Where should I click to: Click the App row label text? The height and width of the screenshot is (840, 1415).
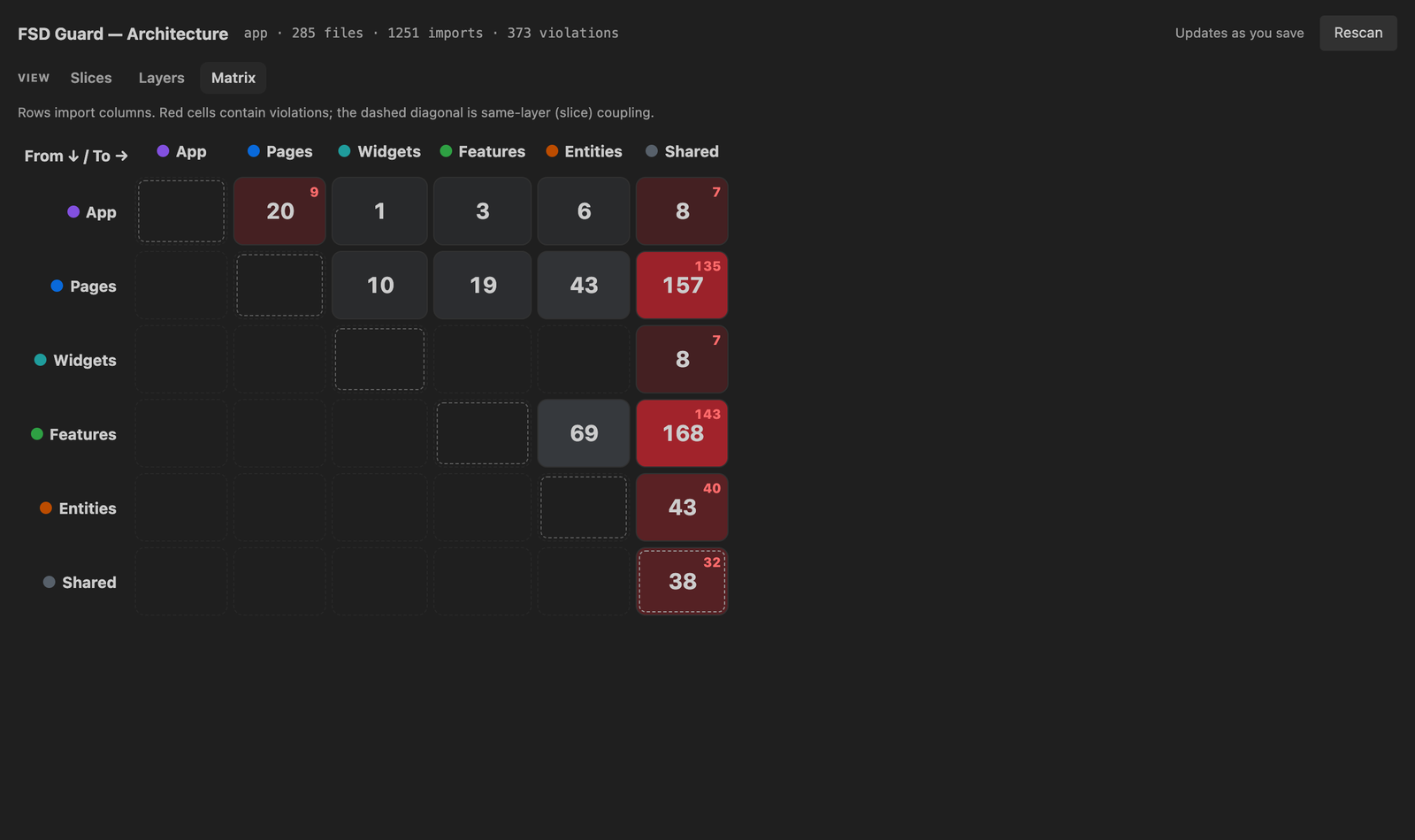coord(101,212)
